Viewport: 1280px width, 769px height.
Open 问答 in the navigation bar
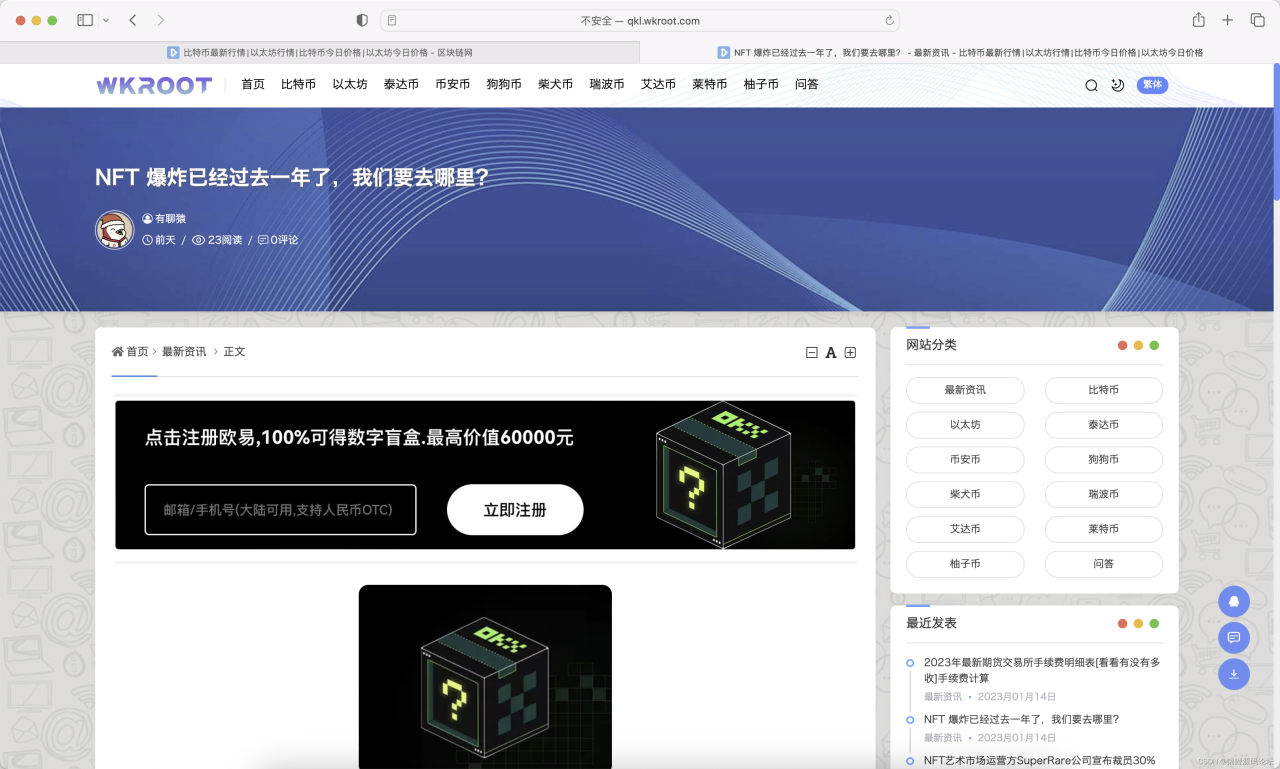tap(807, 84)
